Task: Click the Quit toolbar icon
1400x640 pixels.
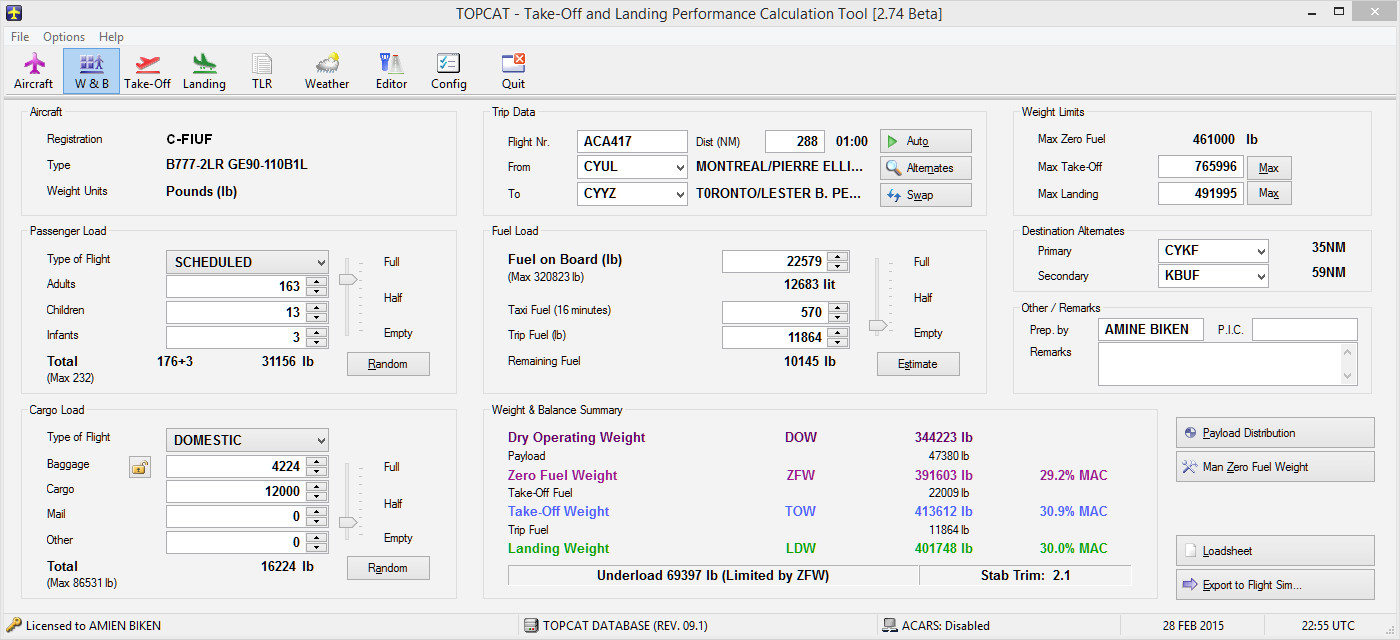Action: pos(513,71)
